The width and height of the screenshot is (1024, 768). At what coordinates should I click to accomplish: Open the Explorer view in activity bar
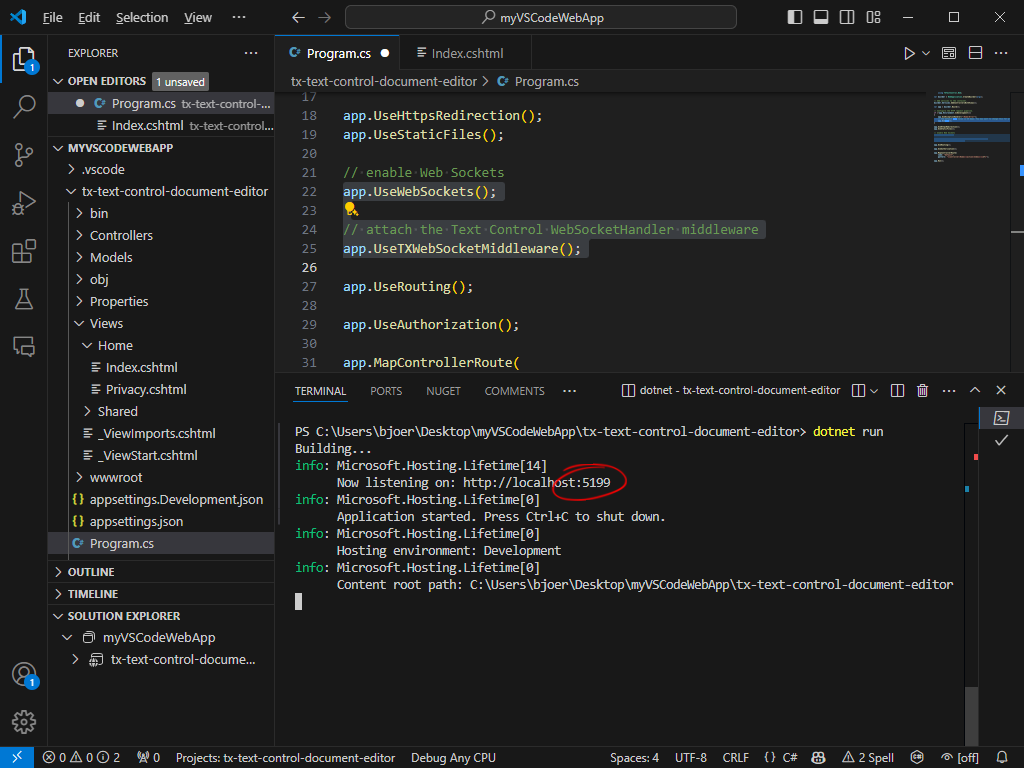24,59
